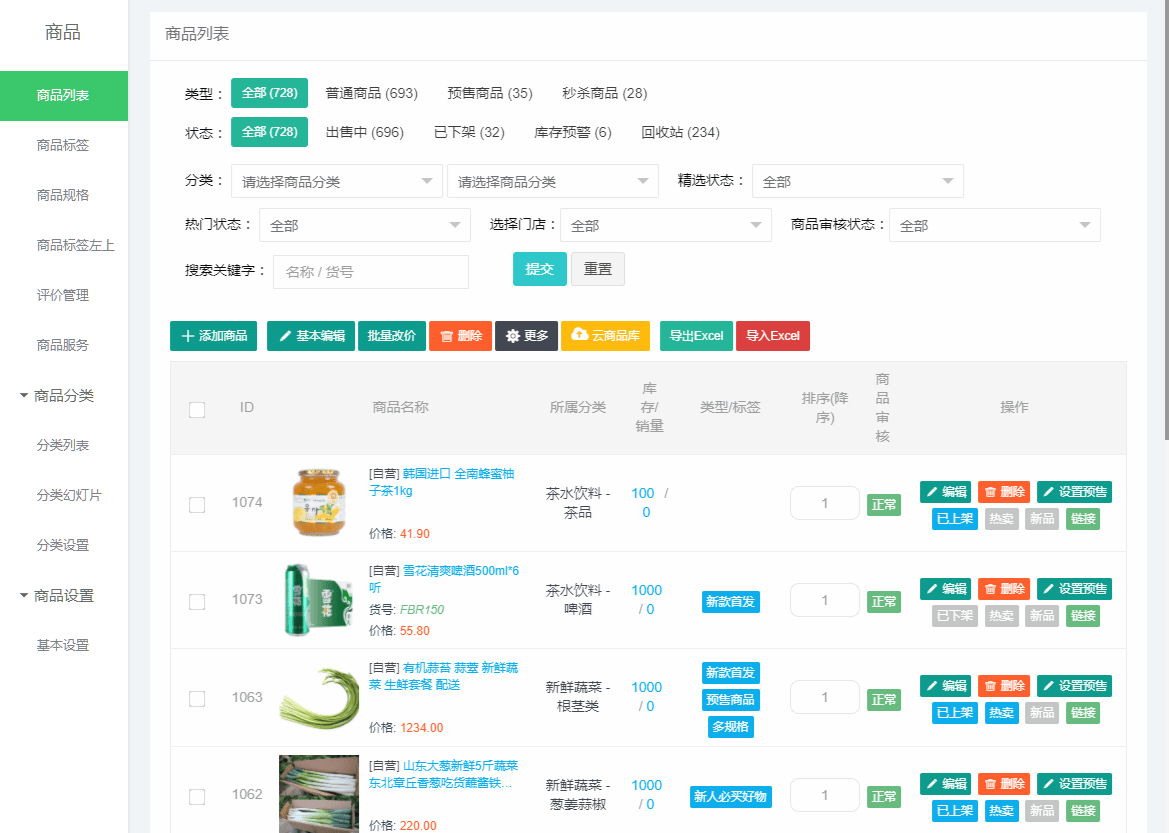Select the checkbox for product 1063

point(197,698)
